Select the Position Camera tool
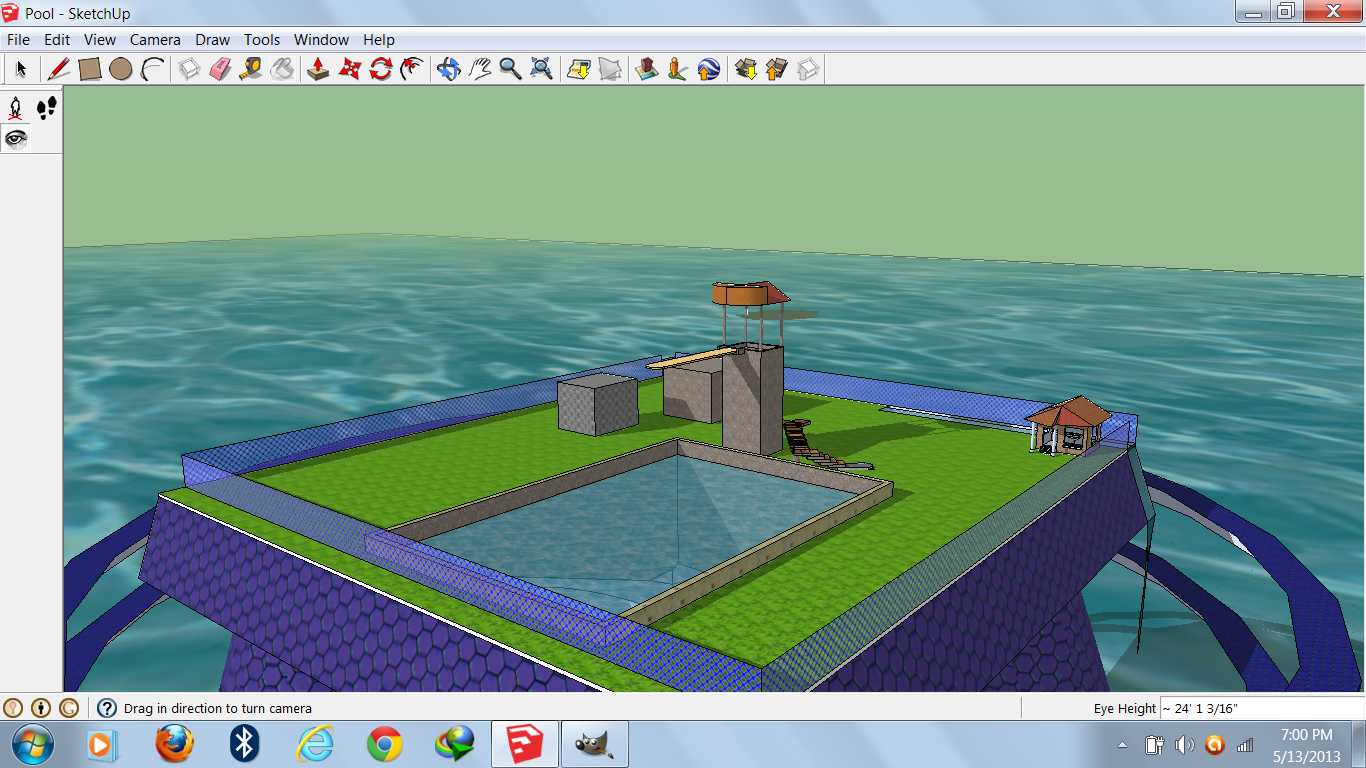 pyautogui.click(x=16, y=108)
